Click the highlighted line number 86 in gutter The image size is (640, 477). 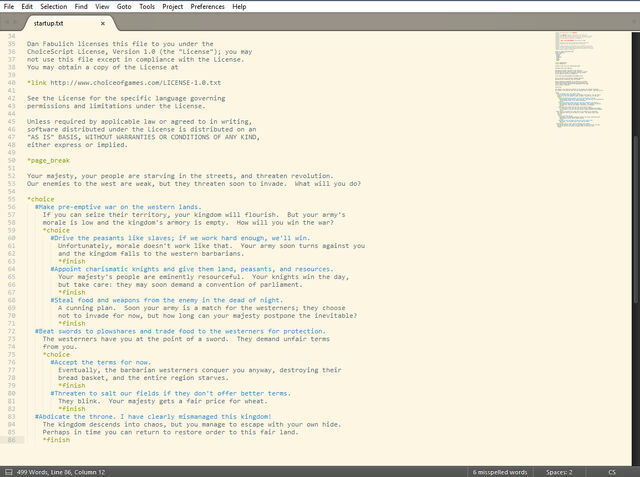tap(11, 439)
